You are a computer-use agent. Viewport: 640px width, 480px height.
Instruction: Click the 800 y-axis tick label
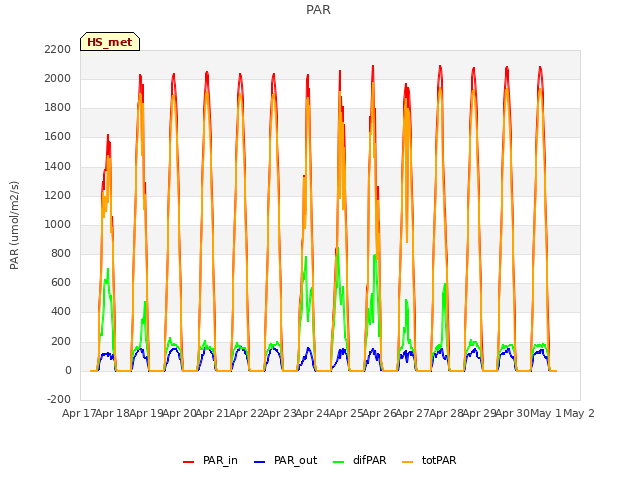point(61,253)
